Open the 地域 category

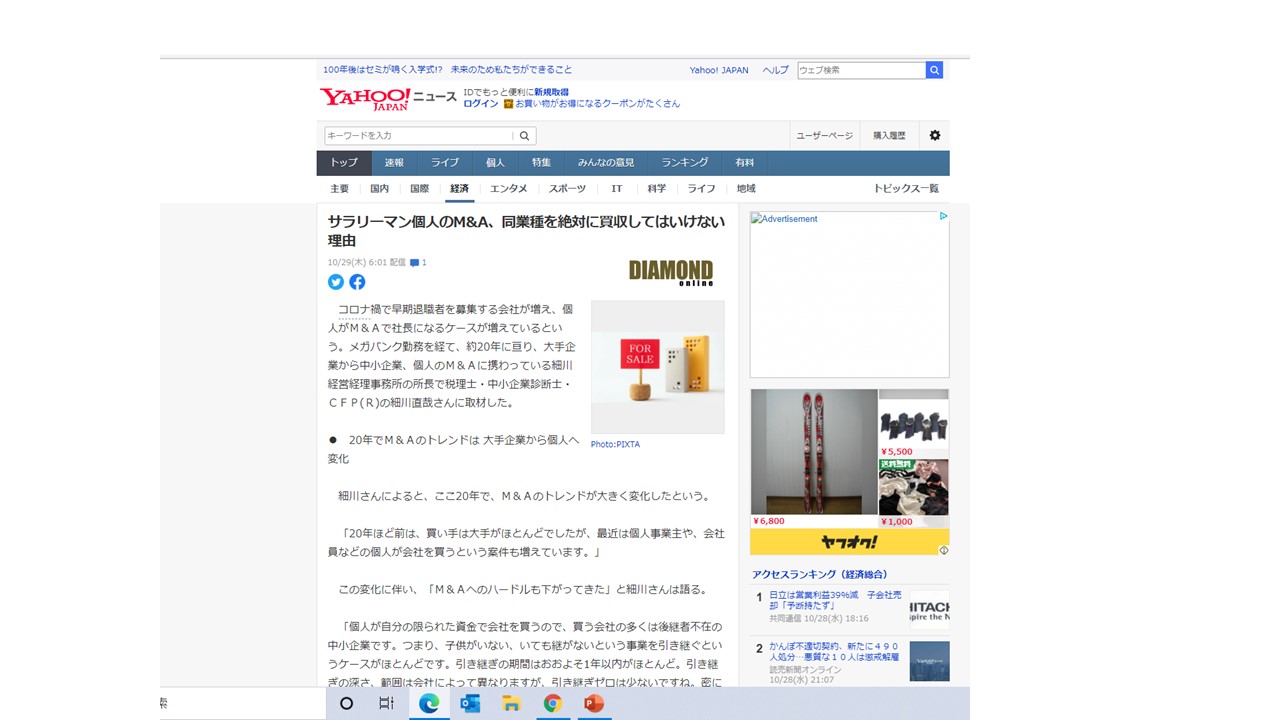(x=746, y=189)
